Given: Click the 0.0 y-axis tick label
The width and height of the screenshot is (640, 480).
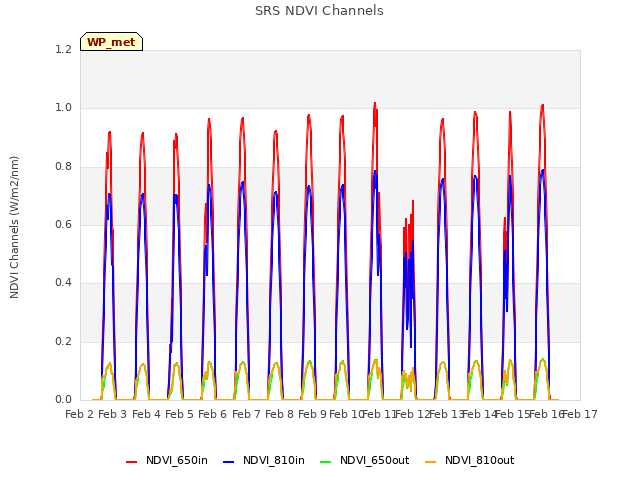Looking at the screenshot, I should click(x=63, y=399).
